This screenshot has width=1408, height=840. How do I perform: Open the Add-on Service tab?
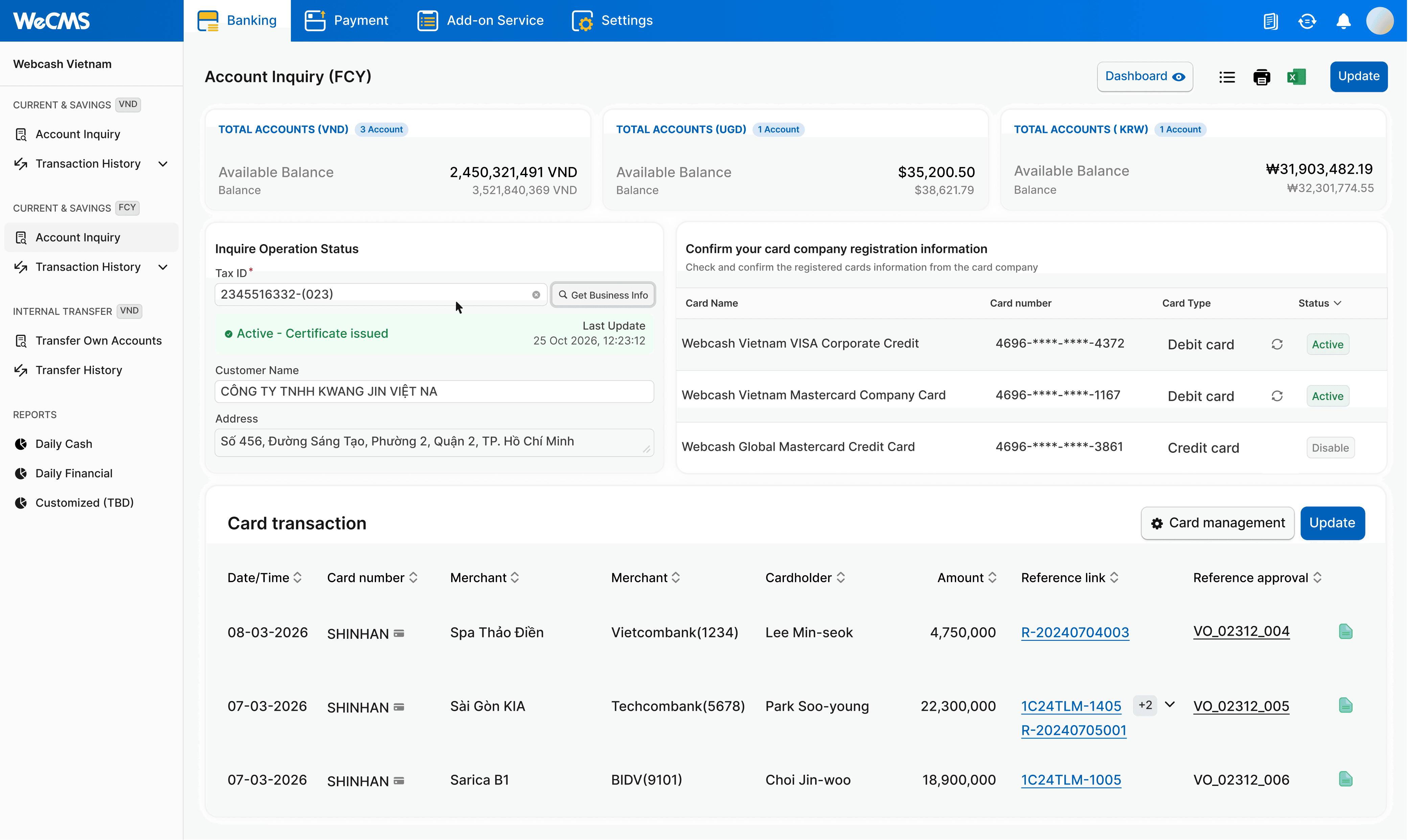point(481,21)
